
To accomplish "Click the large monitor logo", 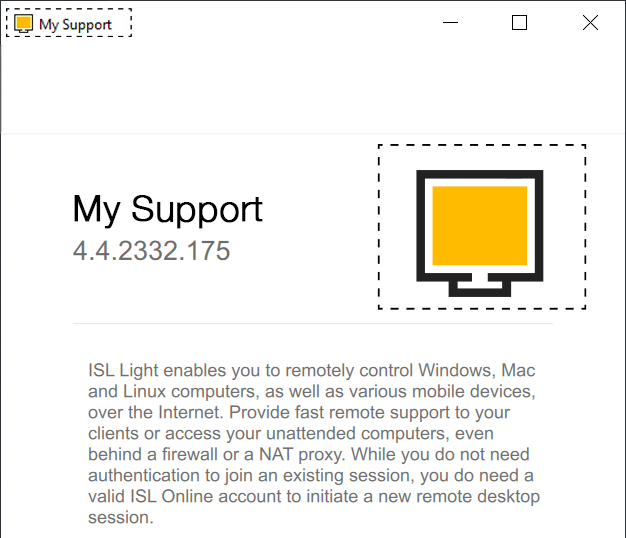I will point(480,228).
